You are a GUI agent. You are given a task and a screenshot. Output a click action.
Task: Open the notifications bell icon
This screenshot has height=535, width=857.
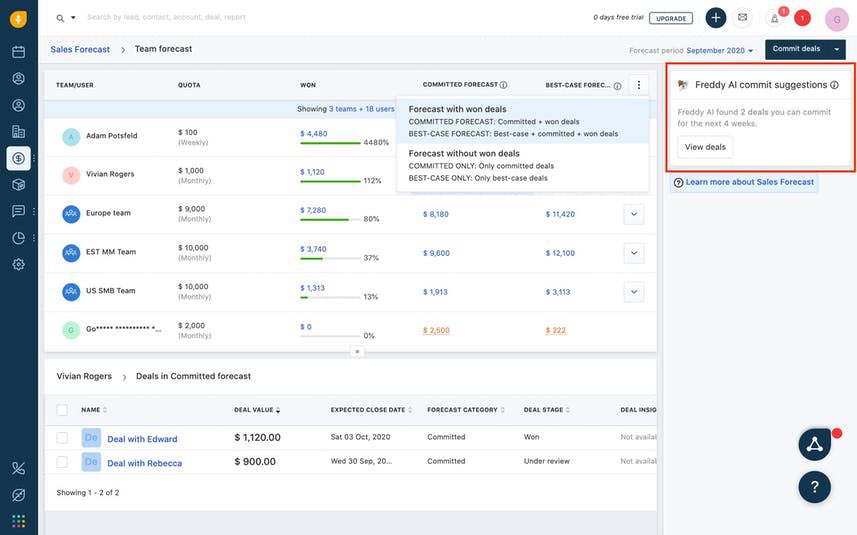pos(774,19)
